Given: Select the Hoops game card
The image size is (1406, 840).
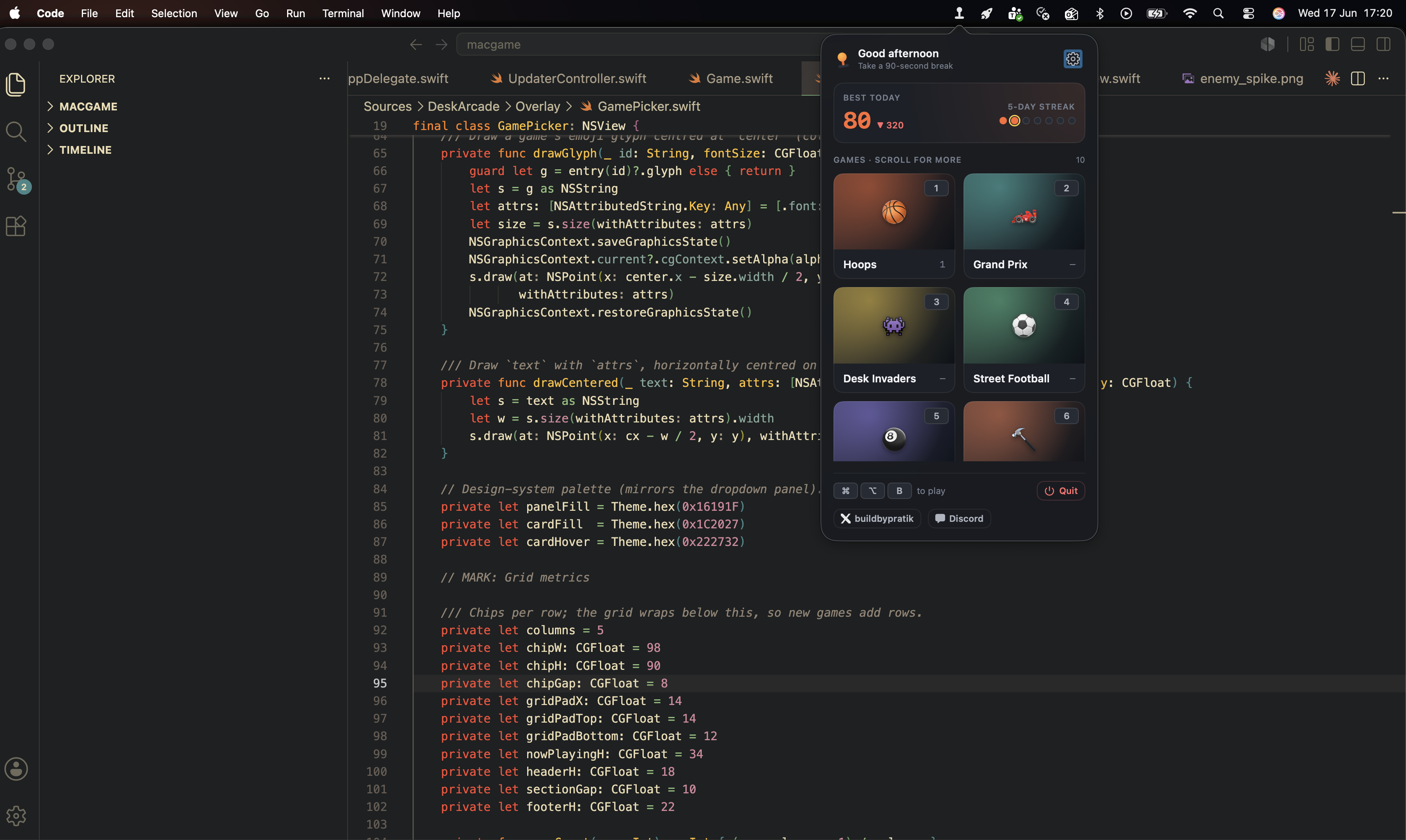Looking at the screenshot, I should point(894,226).
